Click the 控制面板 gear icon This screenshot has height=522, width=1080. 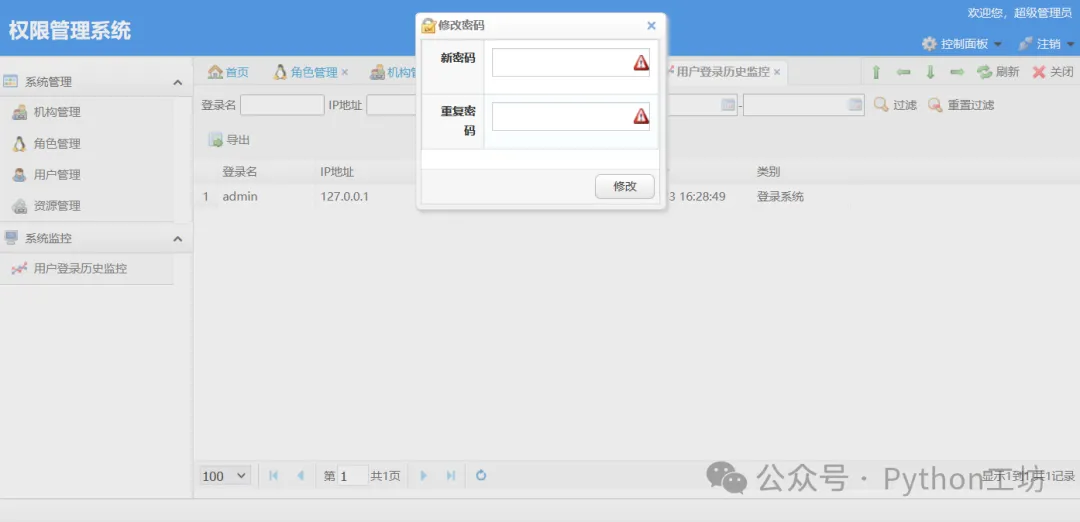929,43
